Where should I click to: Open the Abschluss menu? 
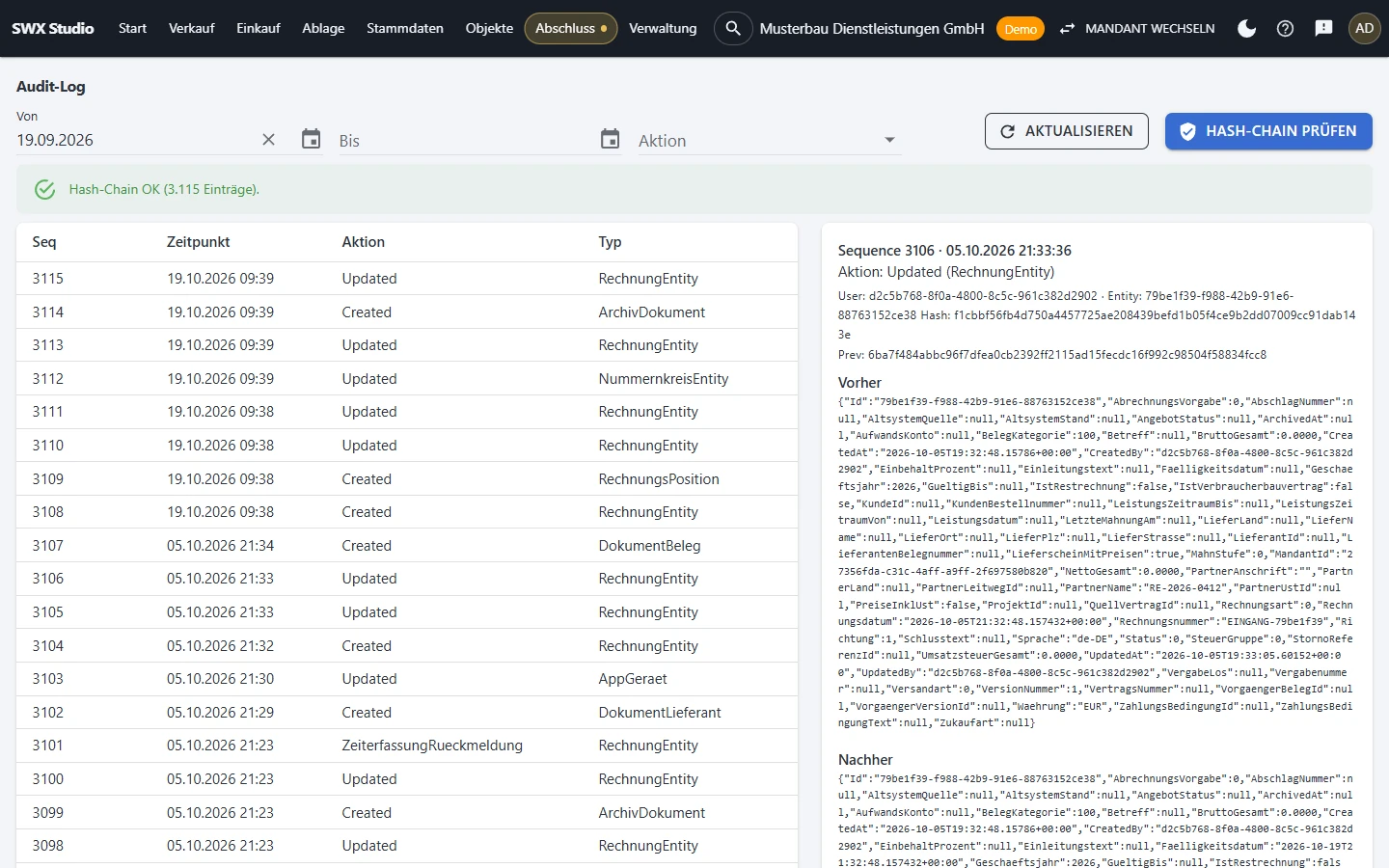(571, 28)
